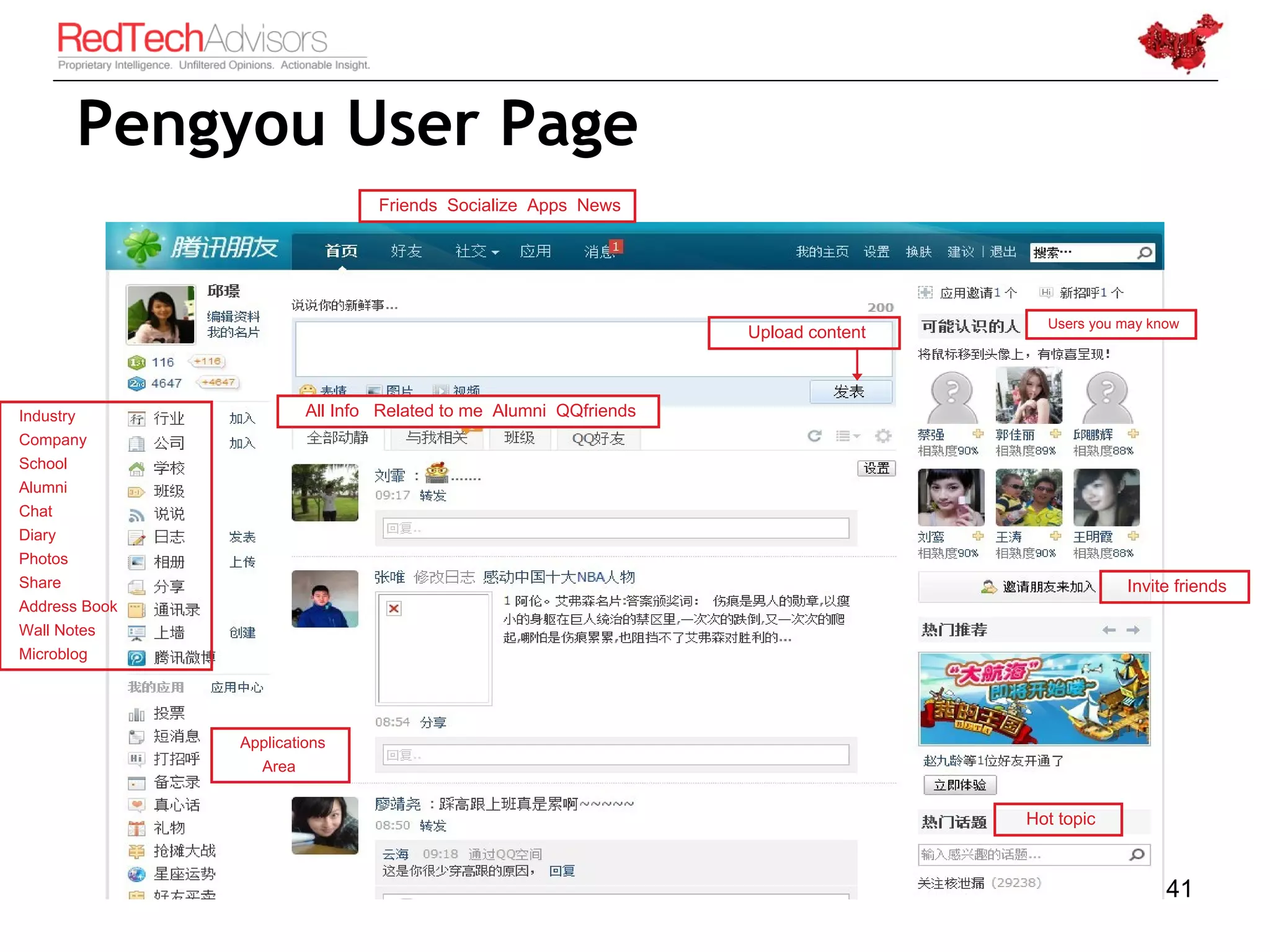This screenshot has width=1270, height=952.
Task: Click 邱璟's profile photo
Action: 161,315
